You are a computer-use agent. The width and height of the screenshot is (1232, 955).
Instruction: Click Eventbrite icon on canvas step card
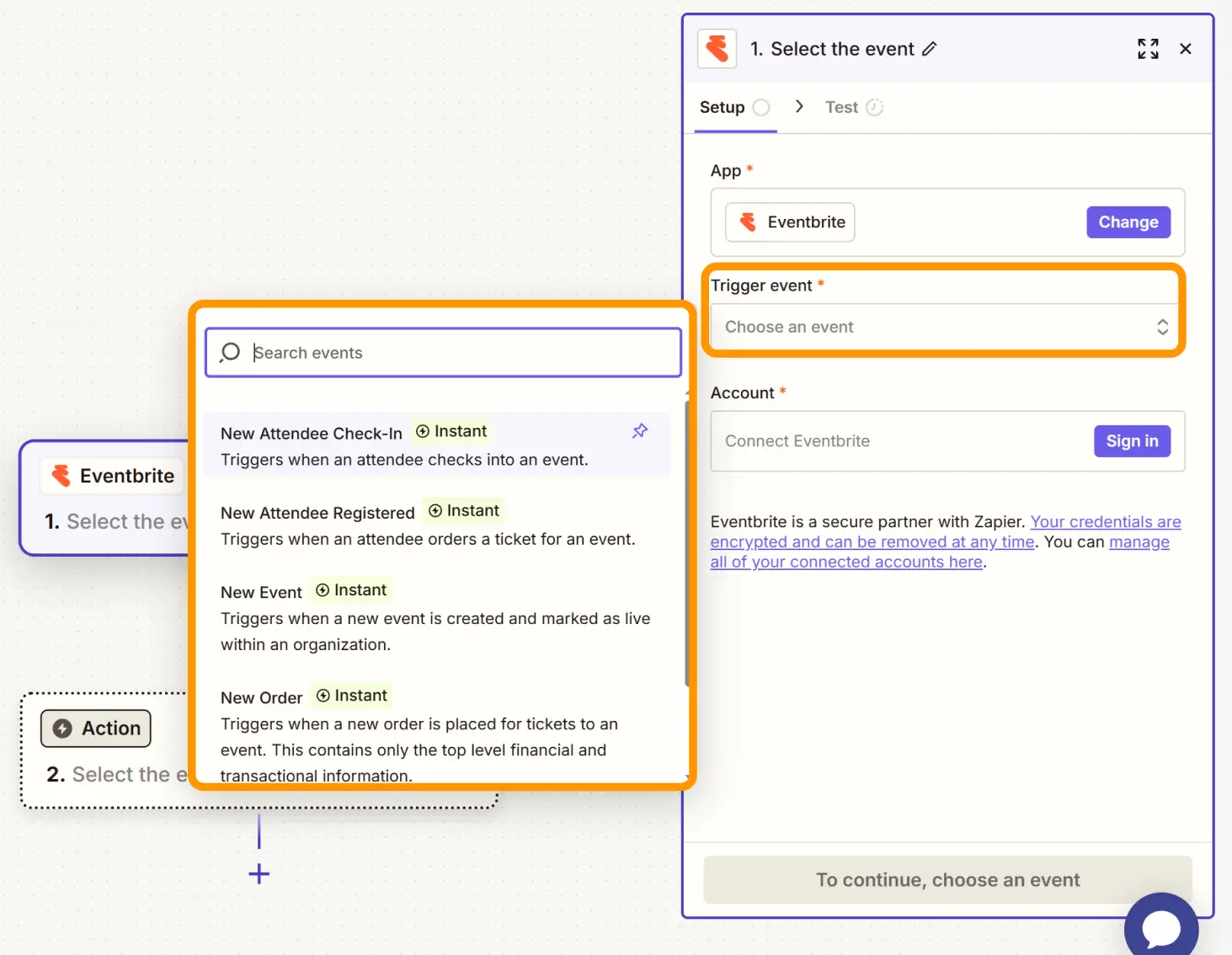coord(61,476)
